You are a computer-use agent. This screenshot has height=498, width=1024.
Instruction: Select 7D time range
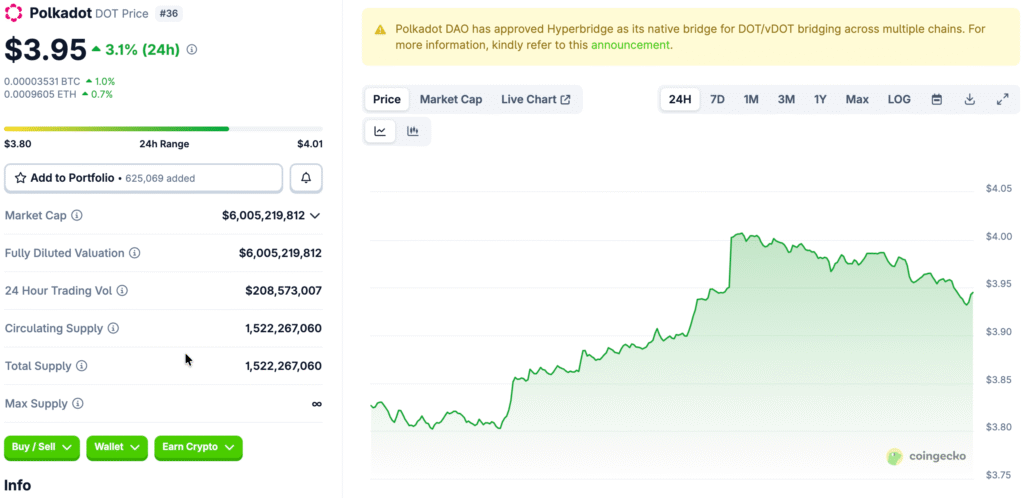[x=717, y=99]
